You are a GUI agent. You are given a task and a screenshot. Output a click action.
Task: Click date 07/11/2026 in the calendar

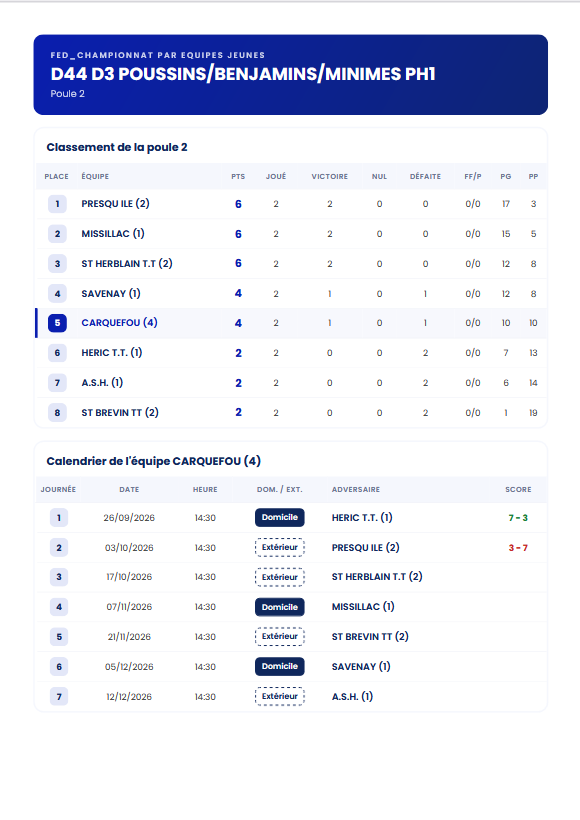pyautogui.click(x=129, y=607)
